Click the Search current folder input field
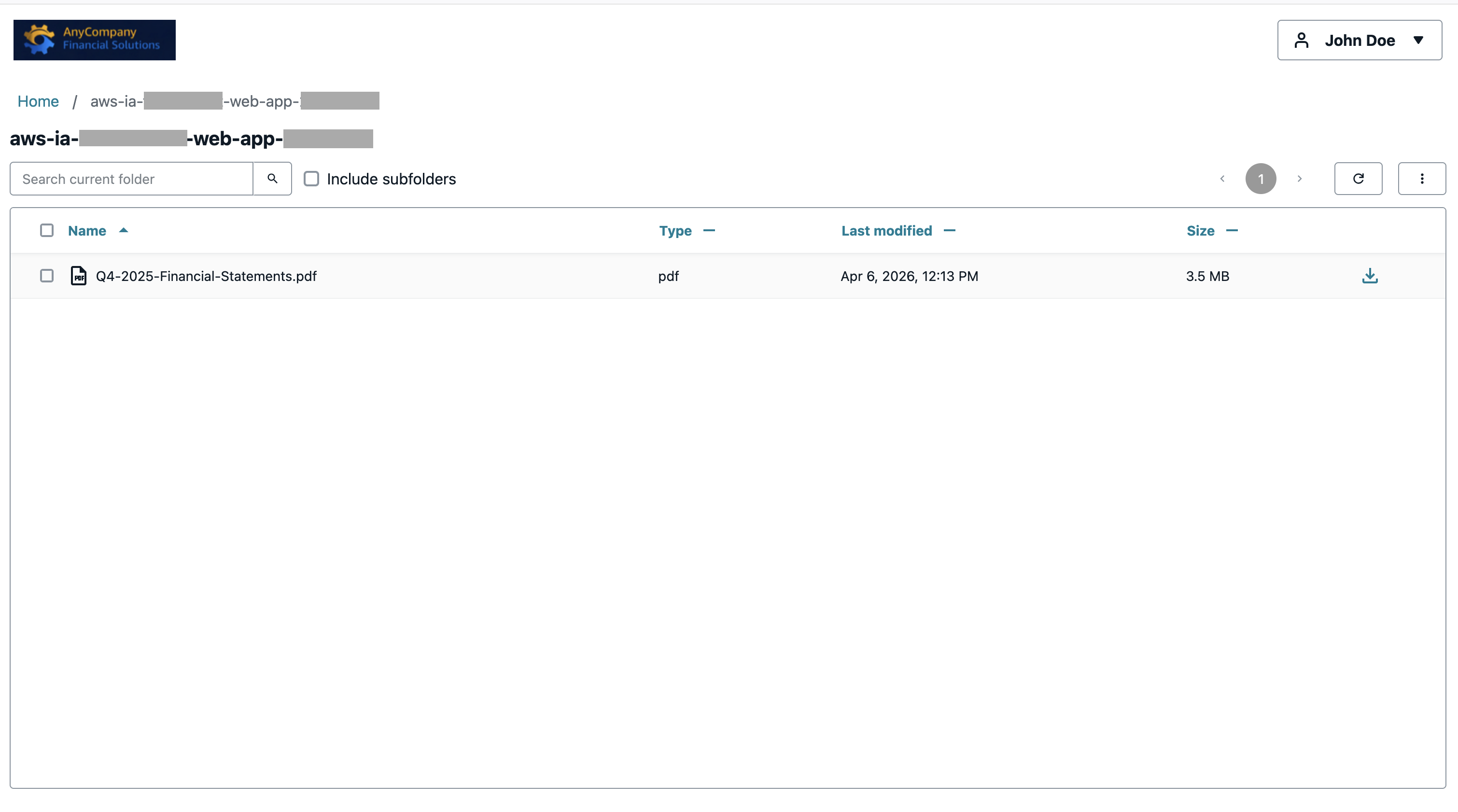This screenshot has height=812, width=1458. tap(131, 179)
